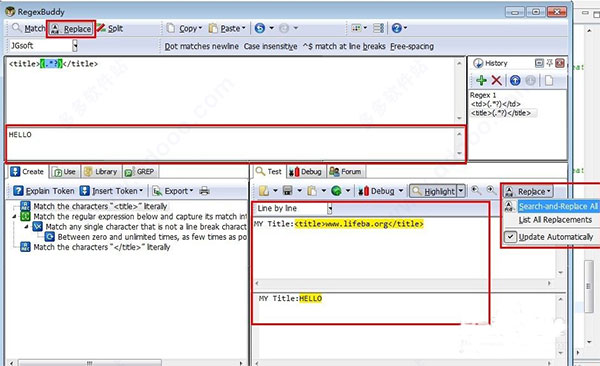Click the HELLO replacement text field
The image size is (600, 366).
click(231, 144)
